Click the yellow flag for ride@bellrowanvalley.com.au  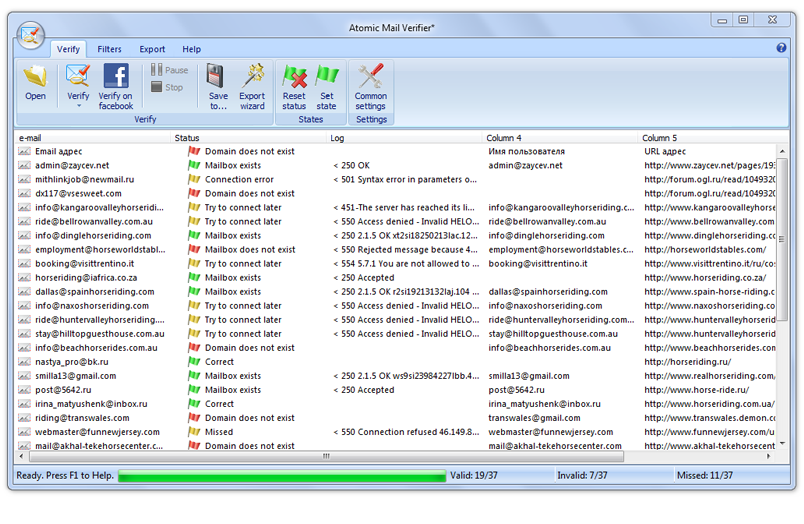194,221
